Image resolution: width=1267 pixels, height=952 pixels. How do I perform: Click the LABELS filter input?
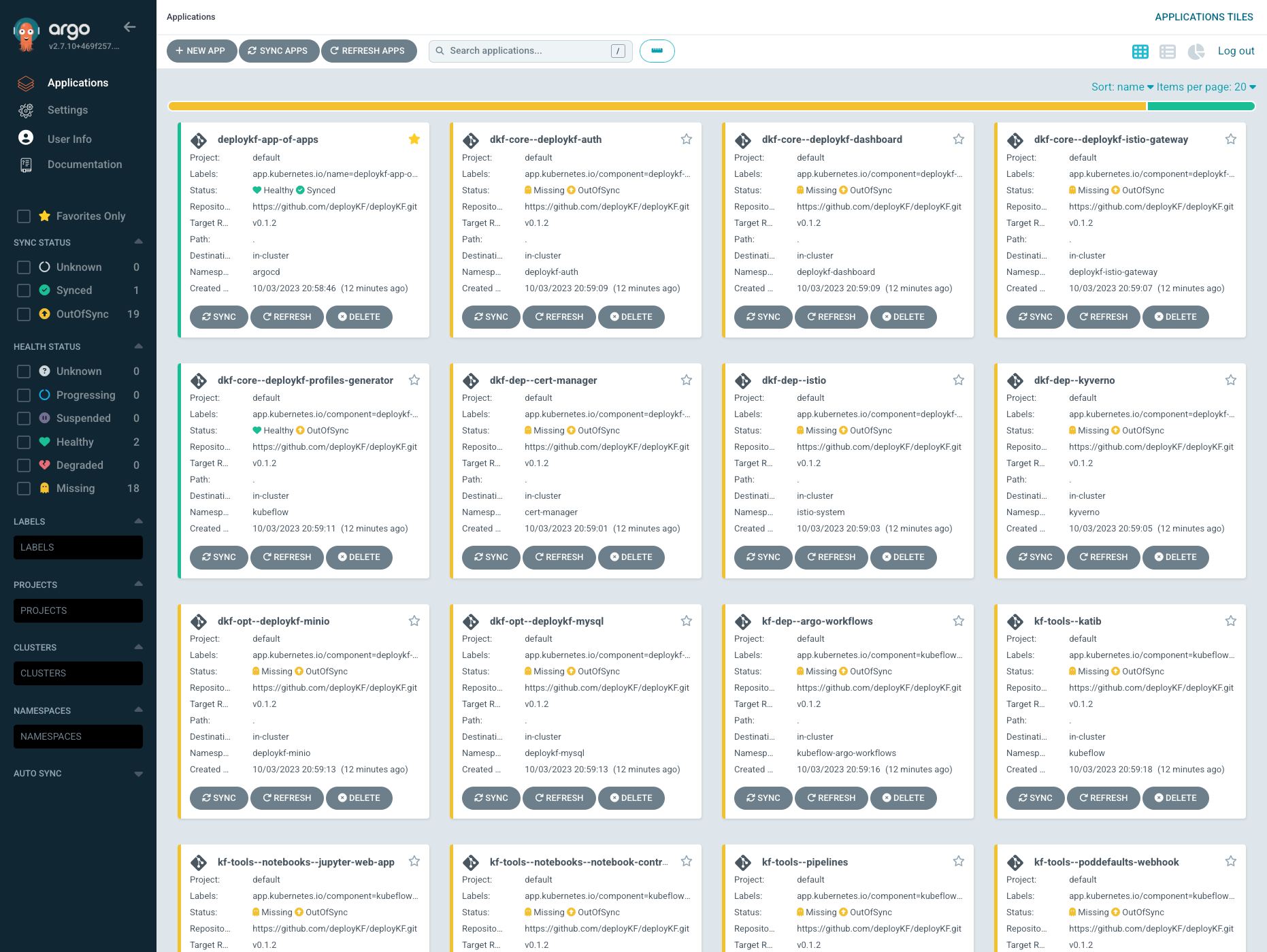pyautogui.click(x=78, y=548)
